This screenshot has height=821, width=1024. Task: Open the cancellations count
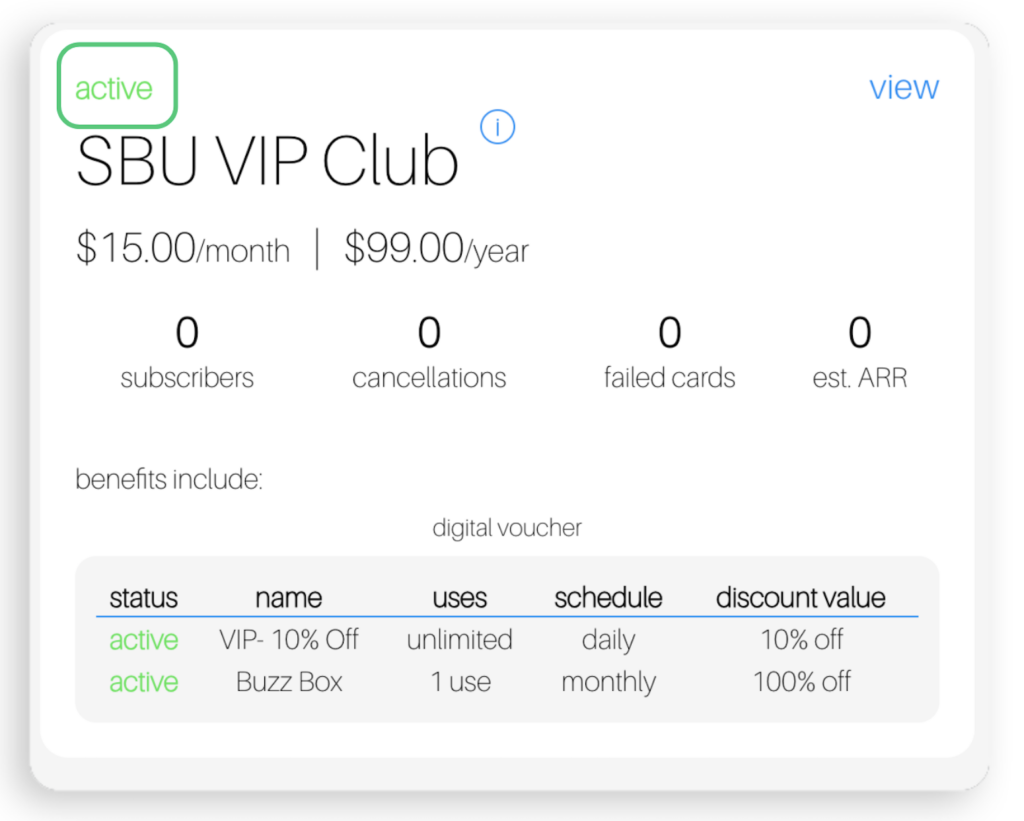pos(429,353)
